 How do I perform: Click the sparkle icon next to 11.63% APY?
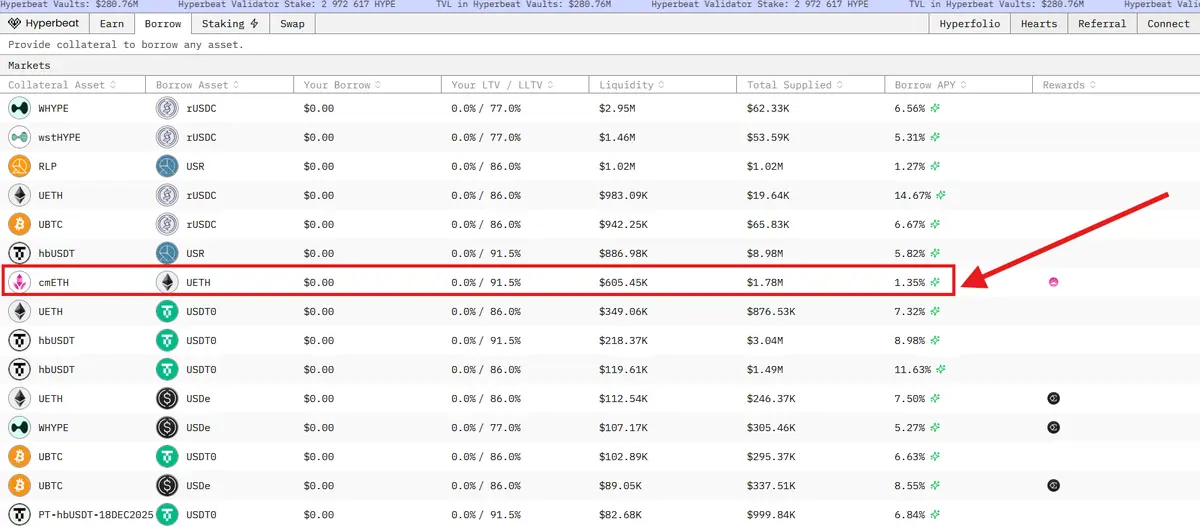940,369
